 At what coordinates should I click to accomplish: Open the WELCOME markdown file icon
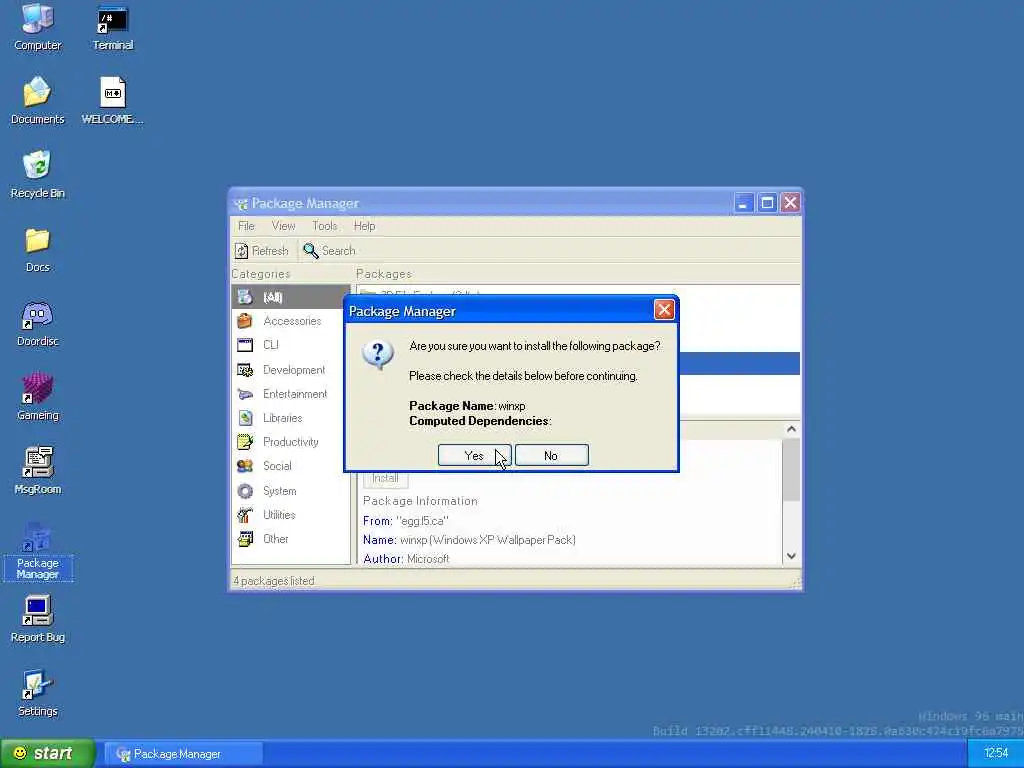click(x=112, y=101)
